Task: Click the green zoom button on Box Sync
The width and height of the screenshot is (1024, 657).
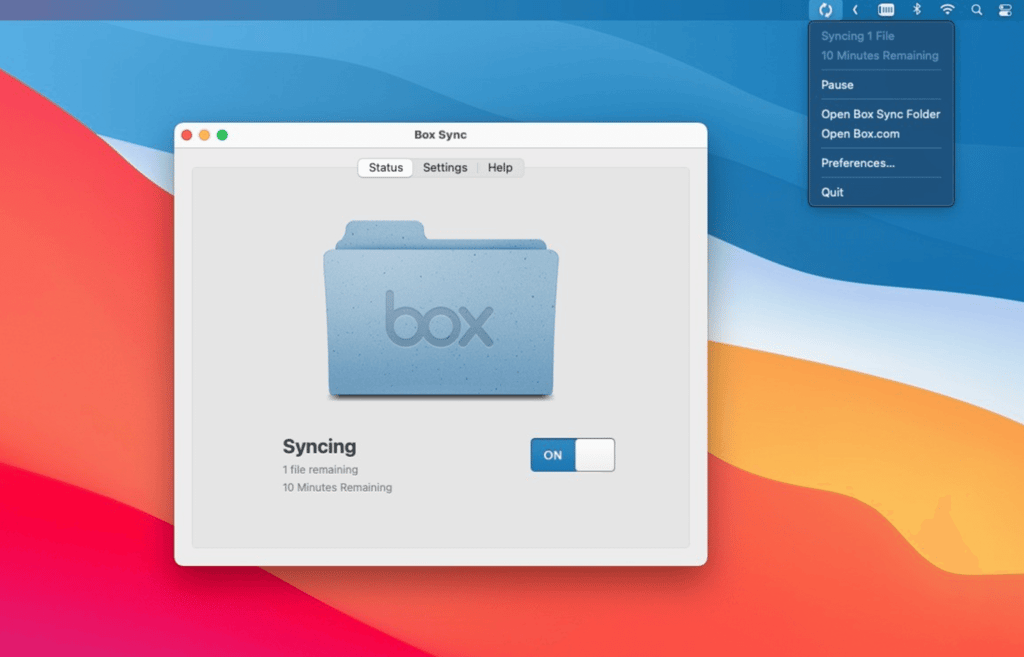Action: pos(222,134)
